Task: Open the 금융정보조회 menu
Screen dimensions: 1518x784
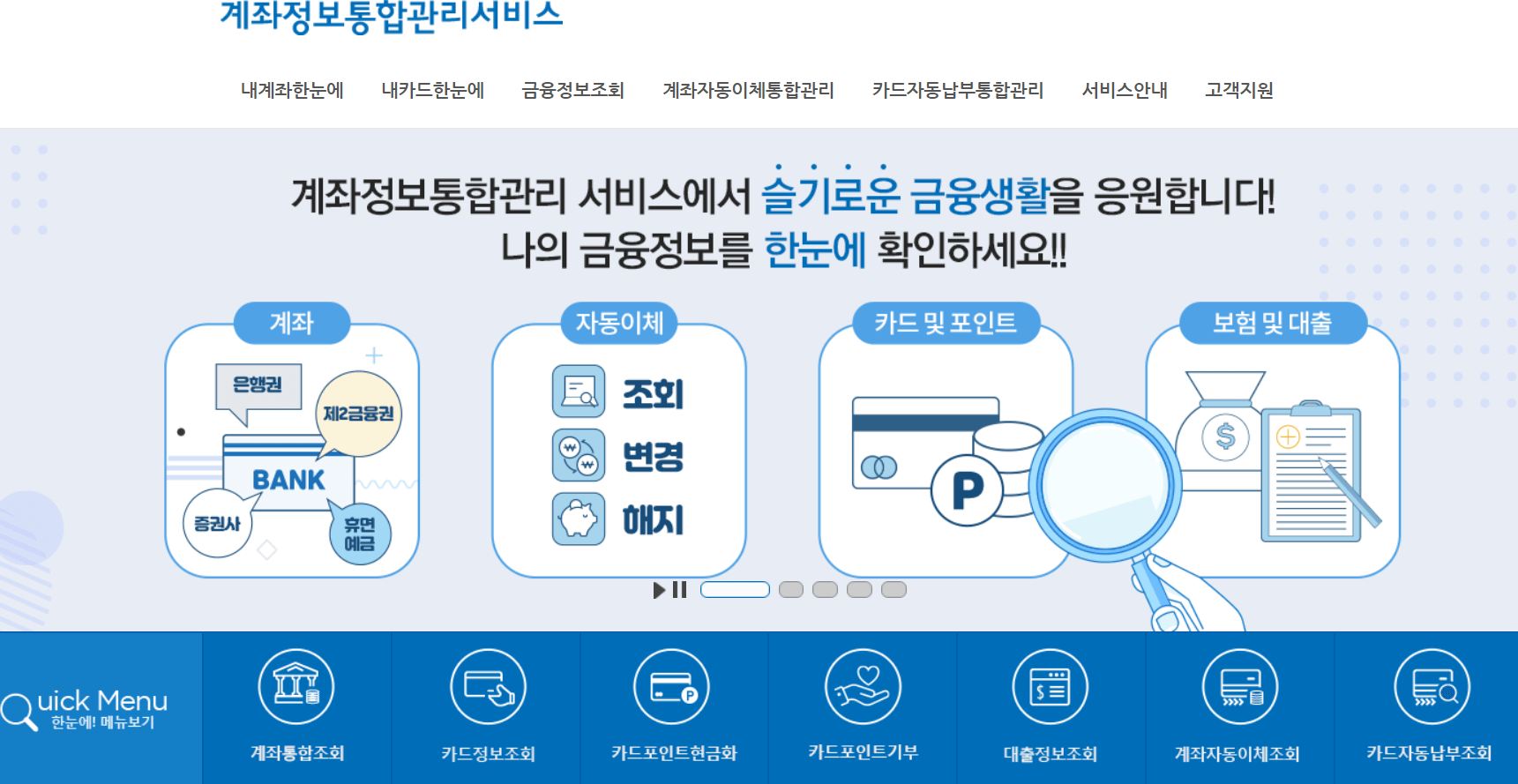Action: [573, 90]
